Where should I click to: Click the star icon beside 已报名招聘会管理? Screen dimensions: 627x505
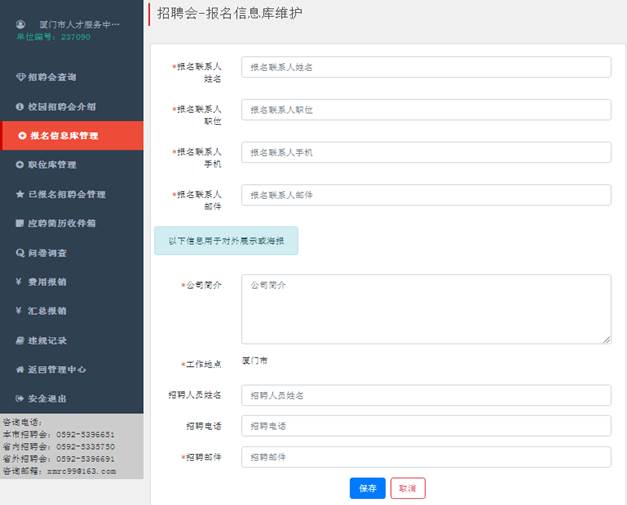(20, 194)
